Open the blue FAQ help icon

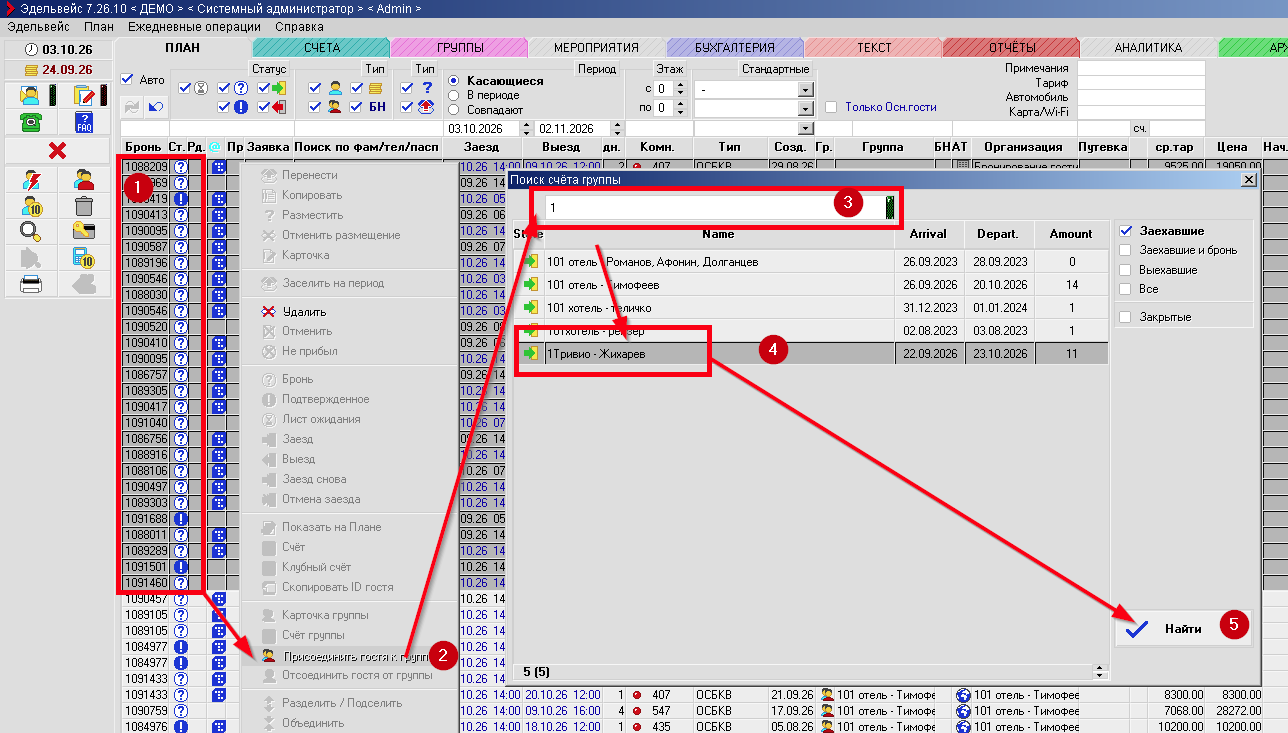[83, 122]
